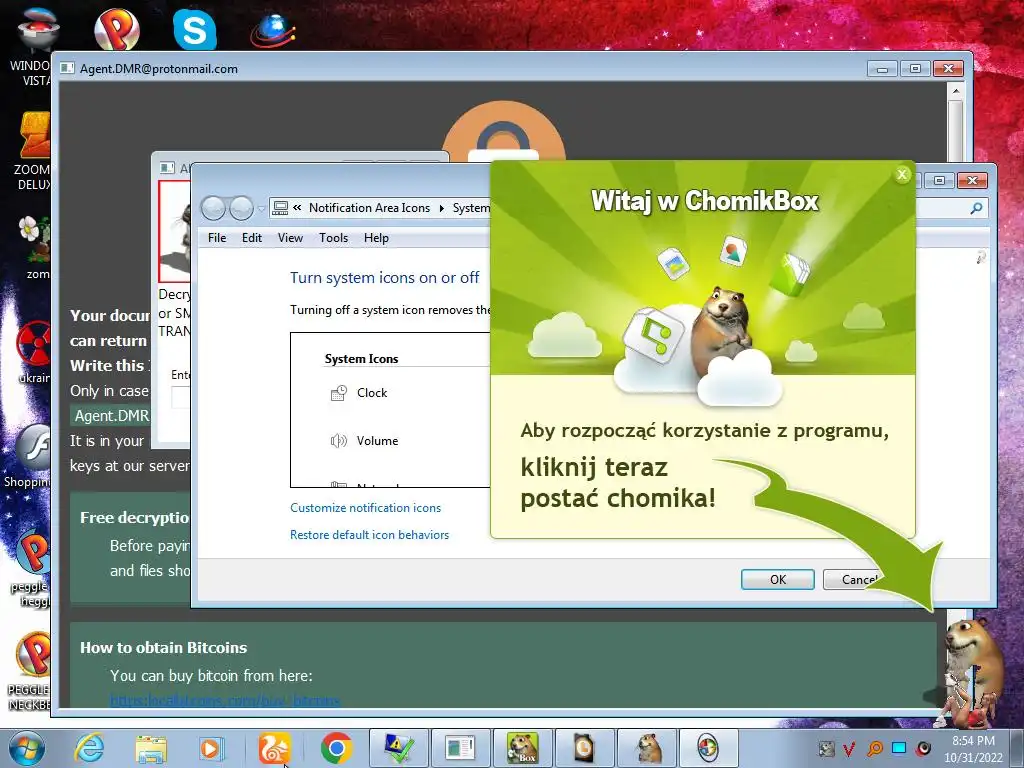Image resolution: width=1024 pixels, height=768 pixels.
Task: Click the "Witaj w ChomikBox" title
Action: (x=705, y=200)
